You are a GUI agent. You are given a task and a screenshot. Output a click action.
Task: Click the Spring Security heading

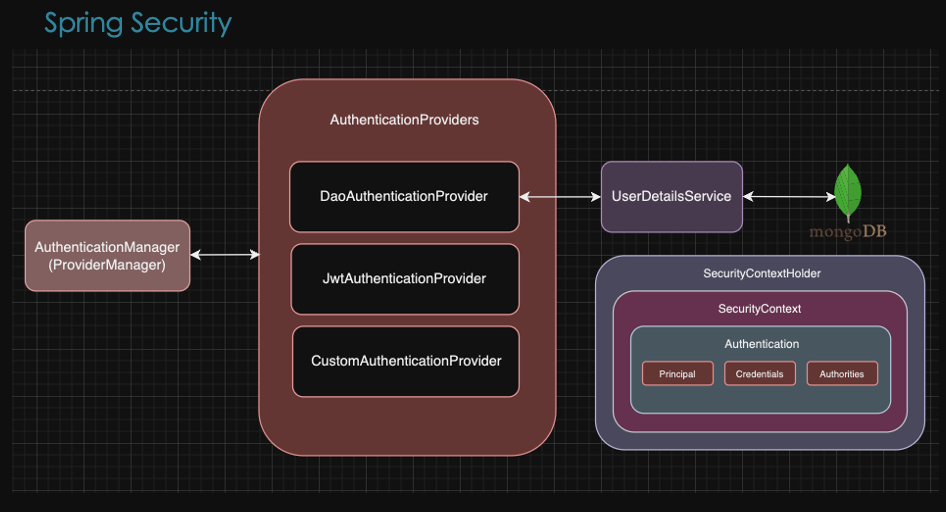(x=138, y=23)
